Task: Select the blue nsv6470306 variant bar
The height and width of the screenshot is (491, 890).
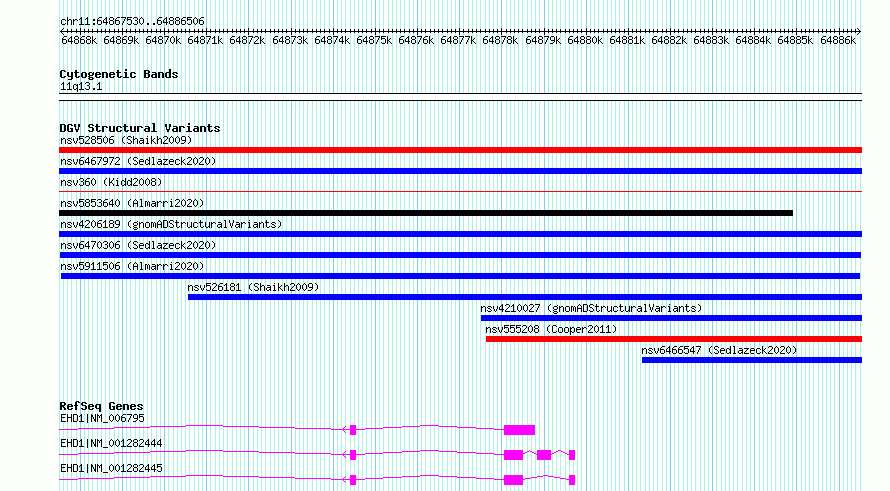Action: click(460, 255)
